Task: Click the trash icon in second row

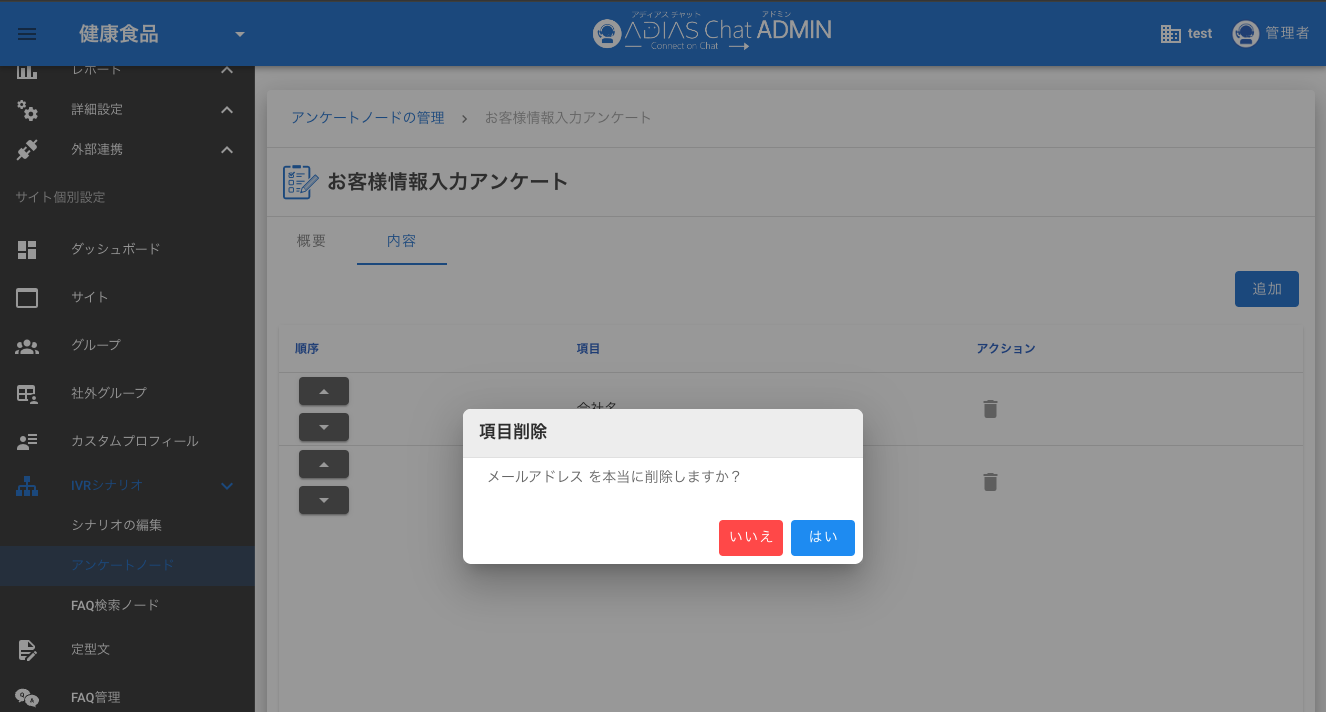Action: tap(990, 482)
